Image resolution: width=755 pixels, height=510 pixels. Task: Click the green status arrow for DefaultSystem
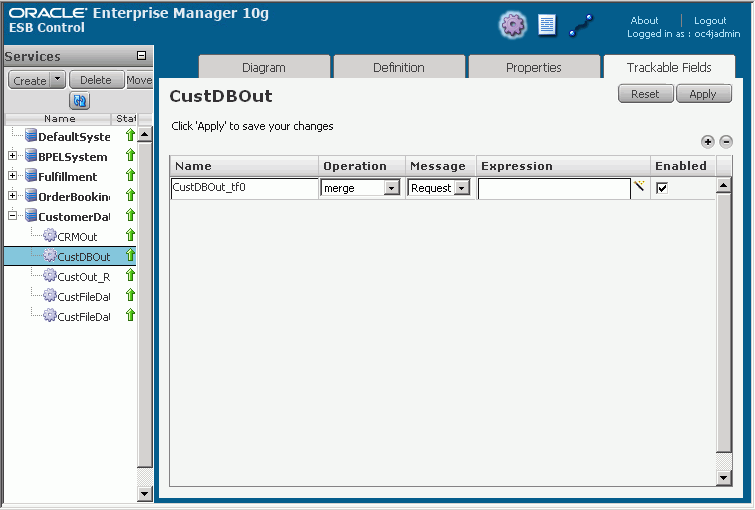pos(130,135)
